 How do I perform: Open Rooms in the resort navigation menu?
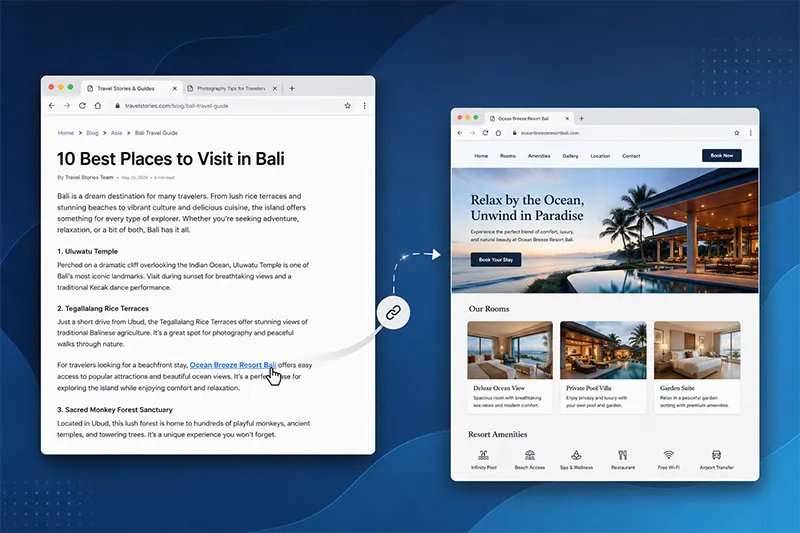(x=508, y=156)
